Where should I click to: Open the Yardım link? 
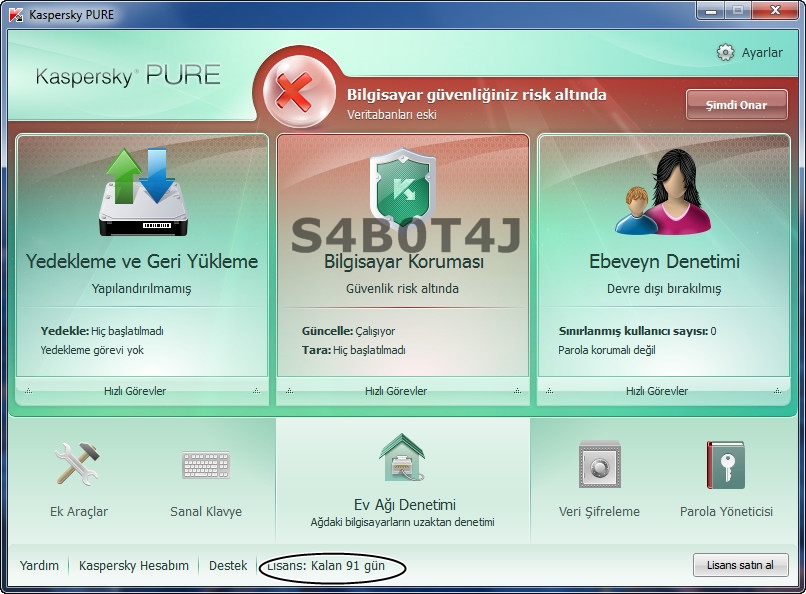(39, 566)
